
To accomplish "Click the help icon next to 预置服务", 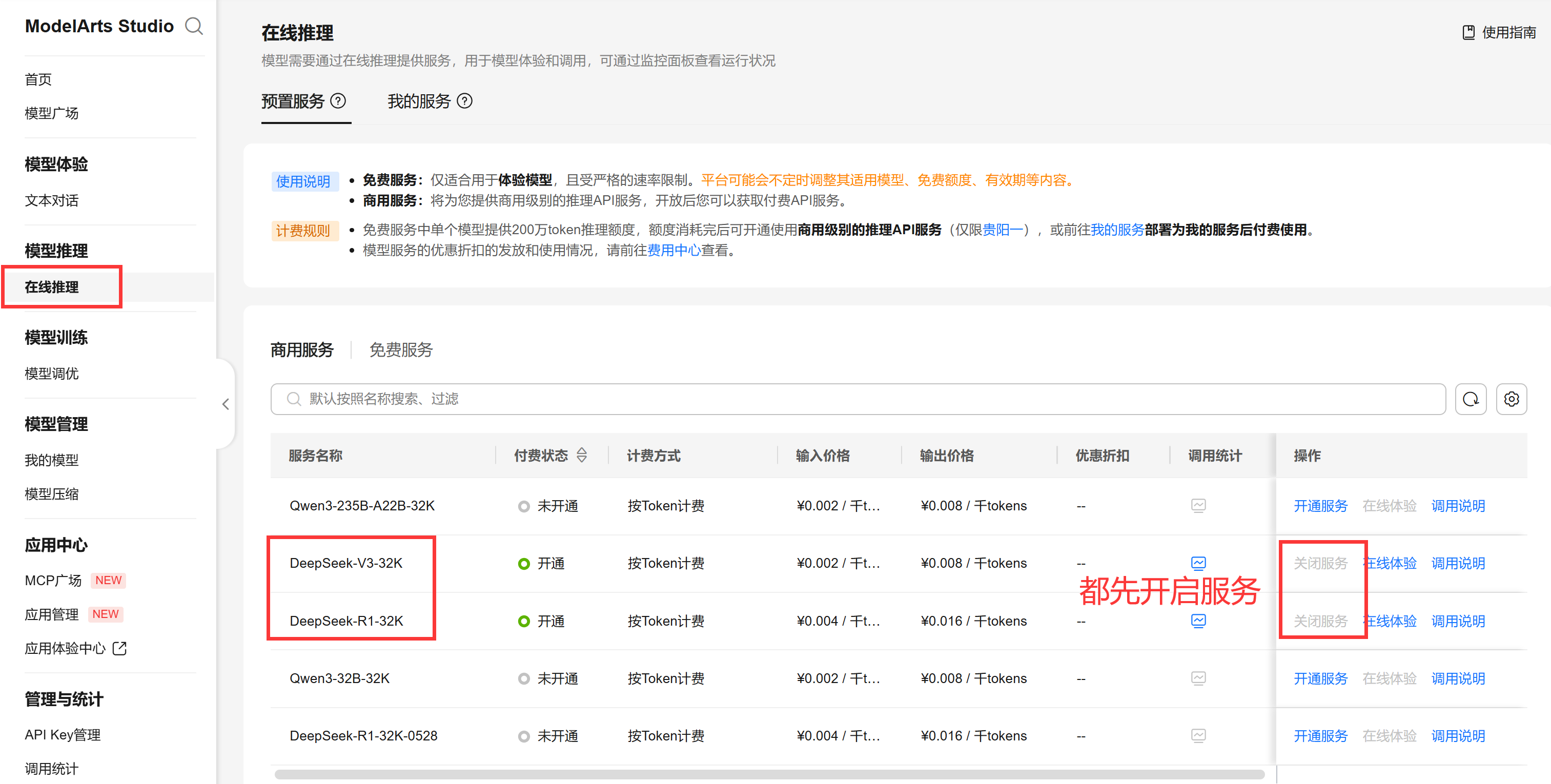I will [338, 101].
